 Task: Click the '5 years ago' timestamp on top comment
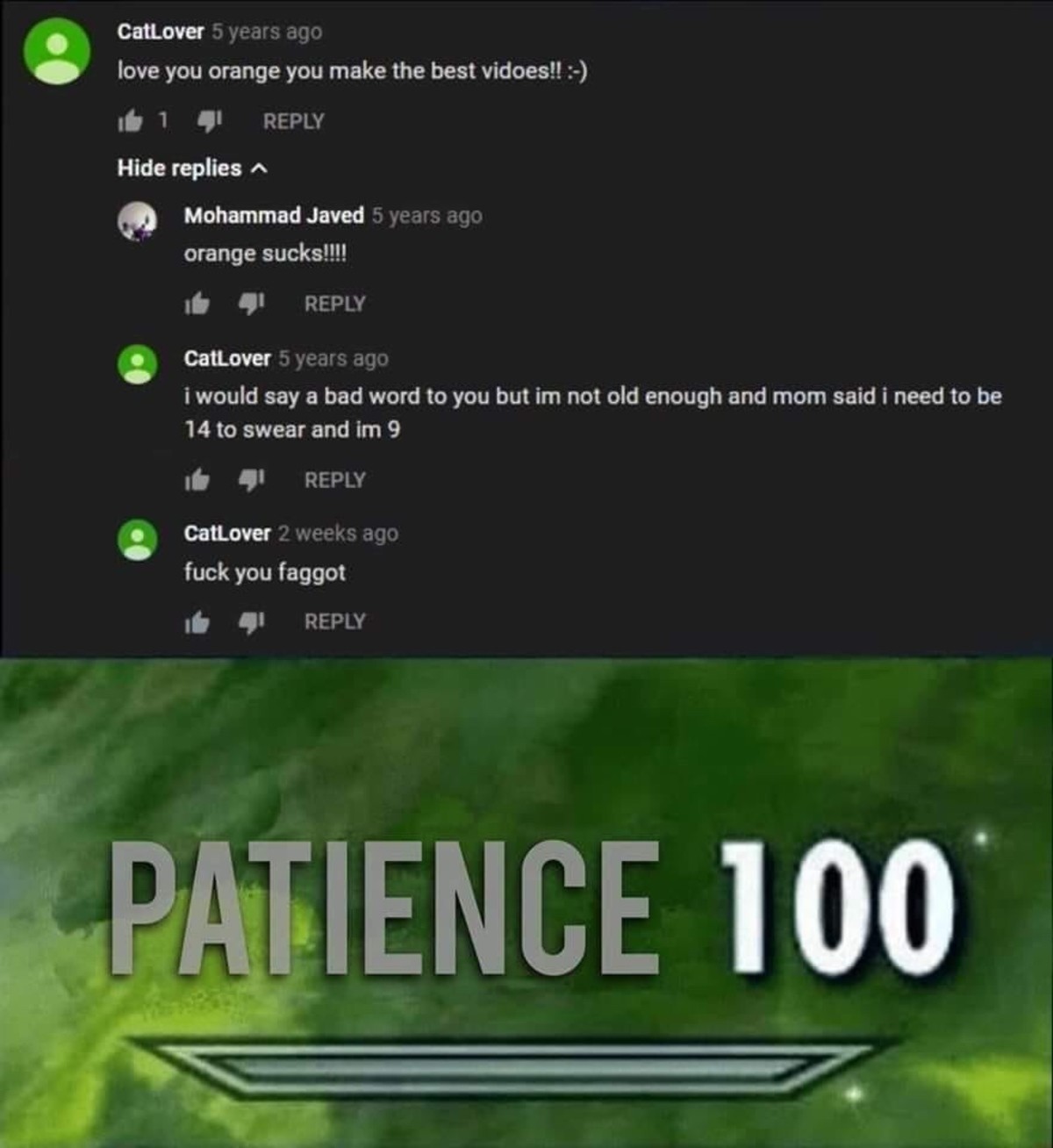point(267,32)
